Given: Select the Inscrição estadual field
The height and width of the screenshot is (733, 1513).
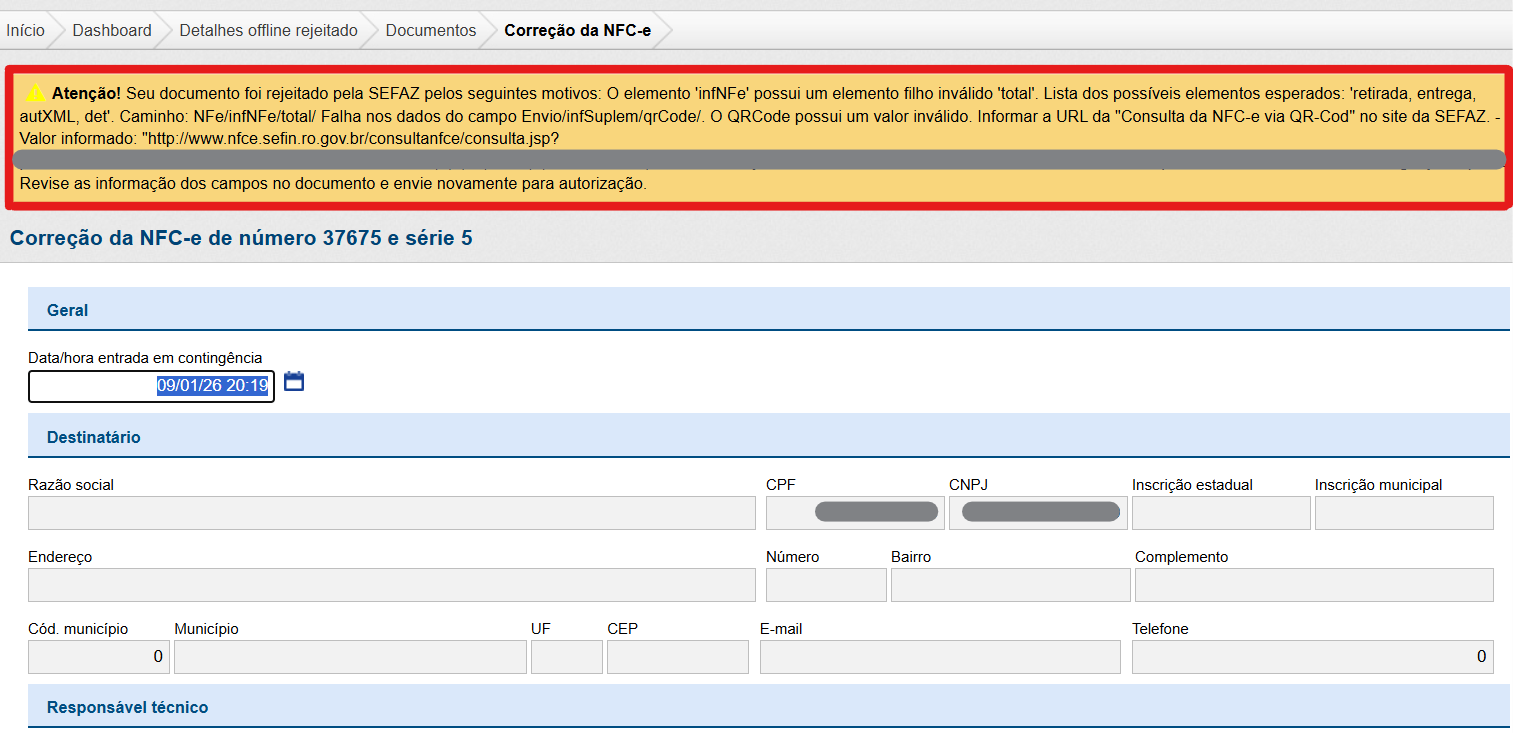Looking at the screenshot, I should tap(1220, 513).
